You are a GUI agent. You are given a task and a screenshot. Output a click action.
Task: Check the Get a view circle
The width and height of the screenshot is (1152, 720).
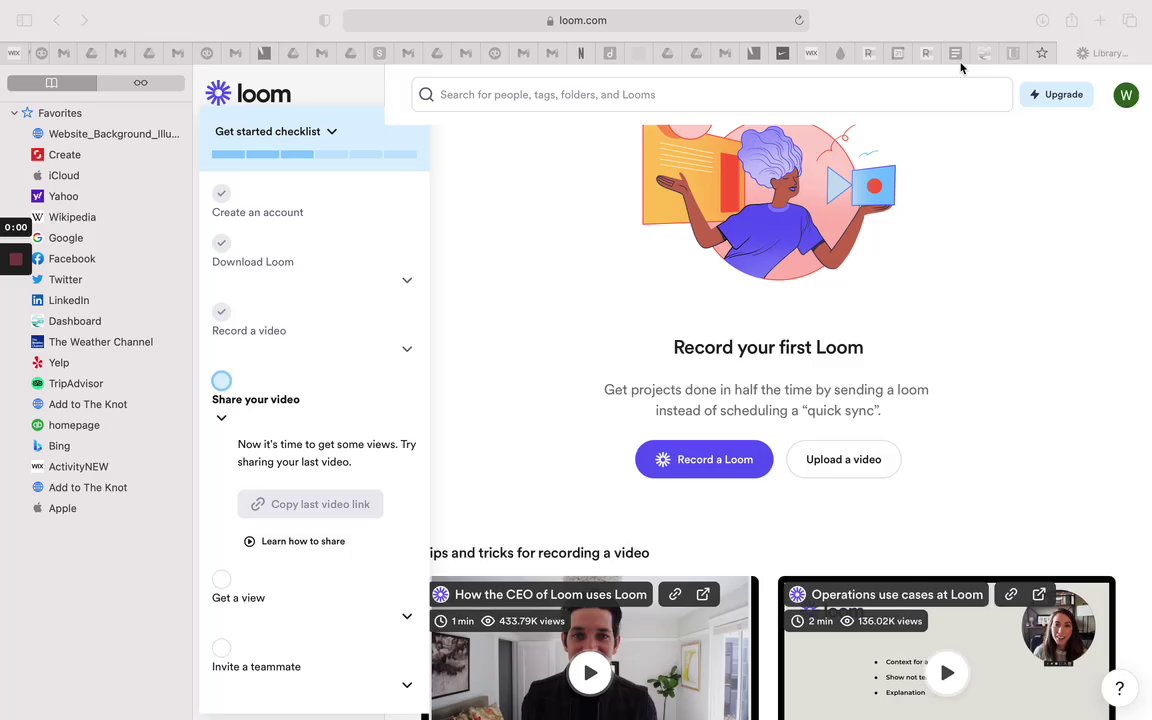coord(221,579)
